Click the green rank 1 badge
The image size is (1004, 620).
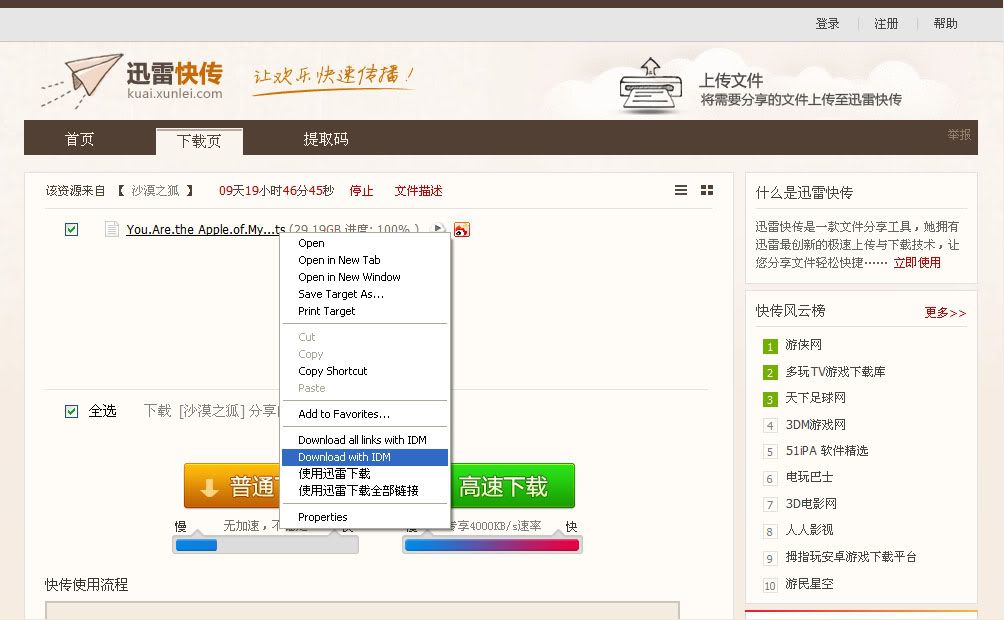click(770, 347)
